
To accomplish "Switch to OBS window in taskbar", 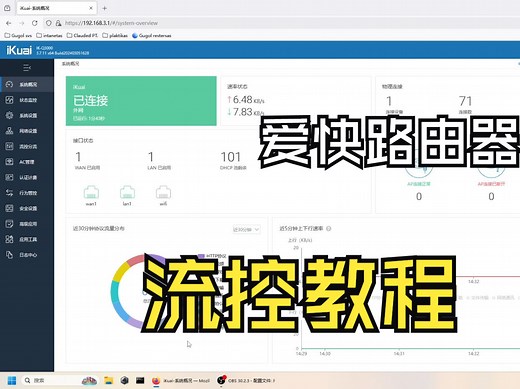I will (246, 380).
